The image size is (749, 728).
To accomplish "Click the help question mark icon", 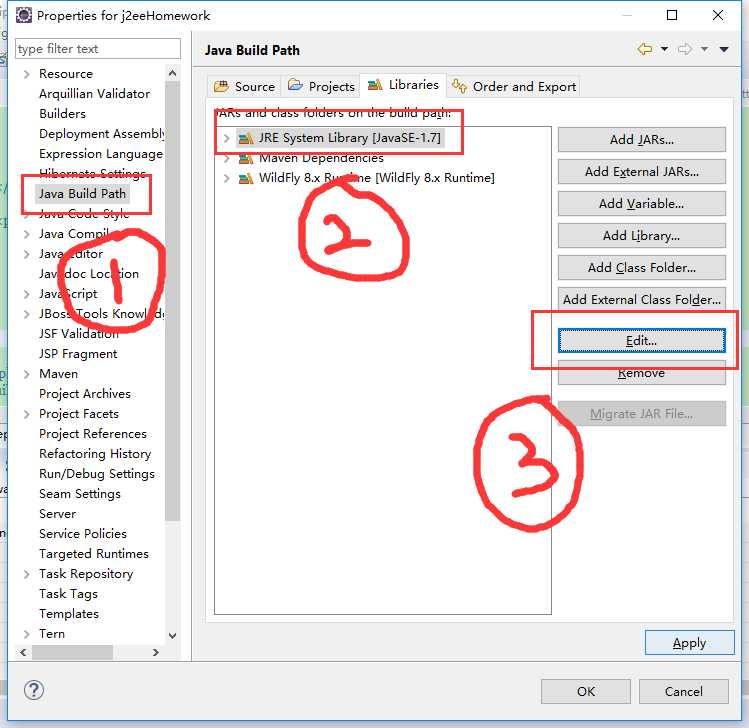I will [33, 690].
